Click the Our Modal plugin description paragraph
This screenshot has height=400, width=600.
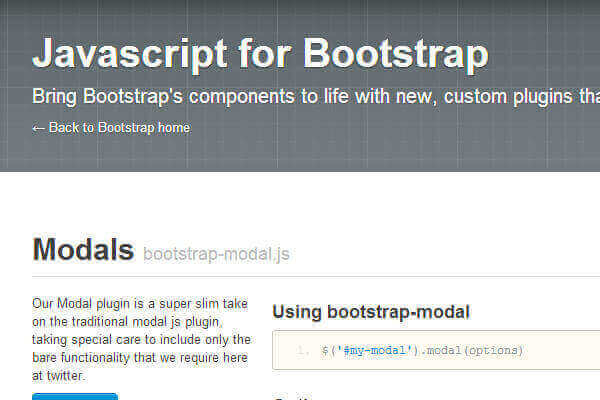140,339
